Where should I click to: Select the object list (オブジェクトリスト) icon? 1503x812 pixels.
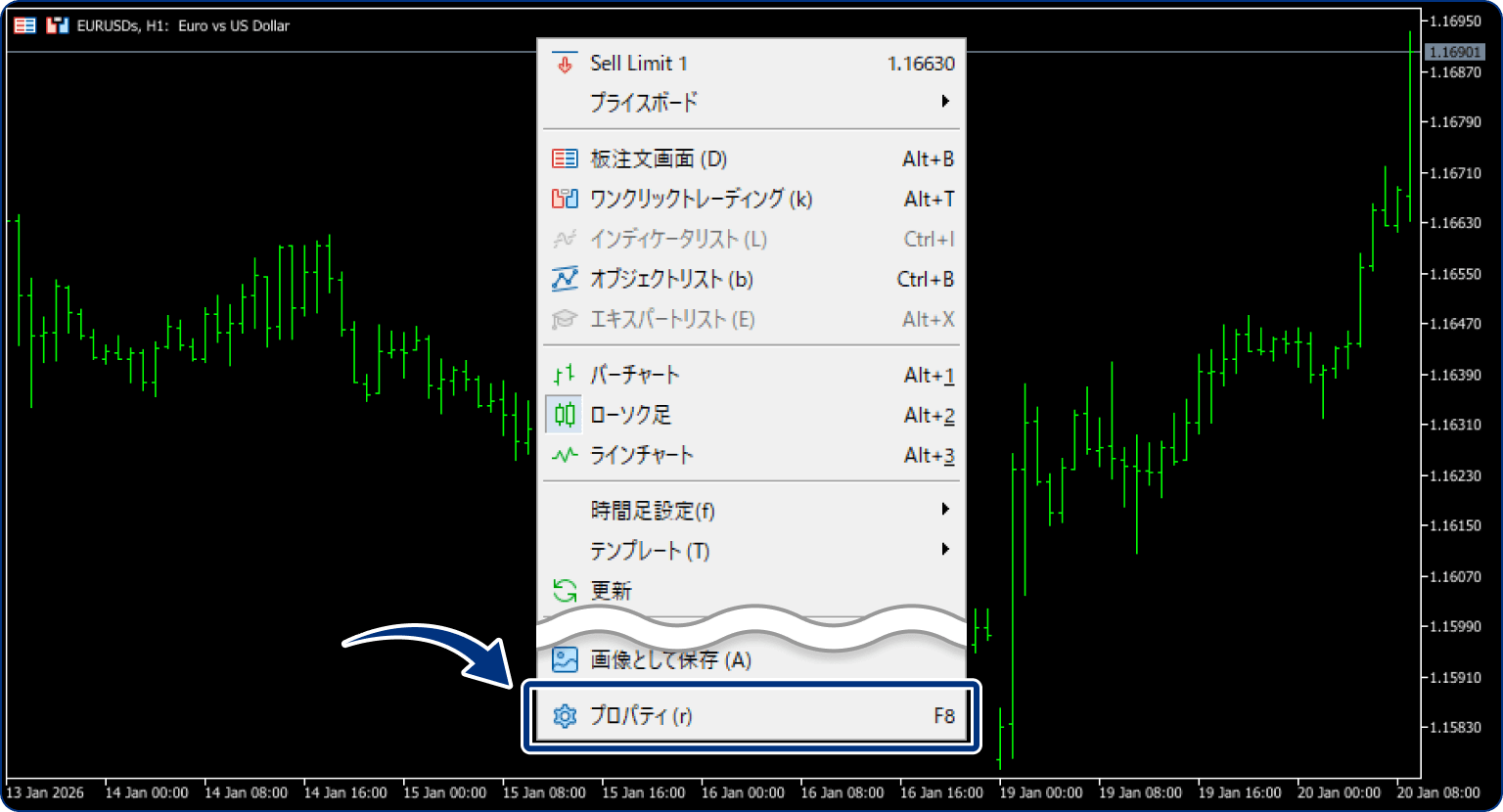tap(564, 279)
